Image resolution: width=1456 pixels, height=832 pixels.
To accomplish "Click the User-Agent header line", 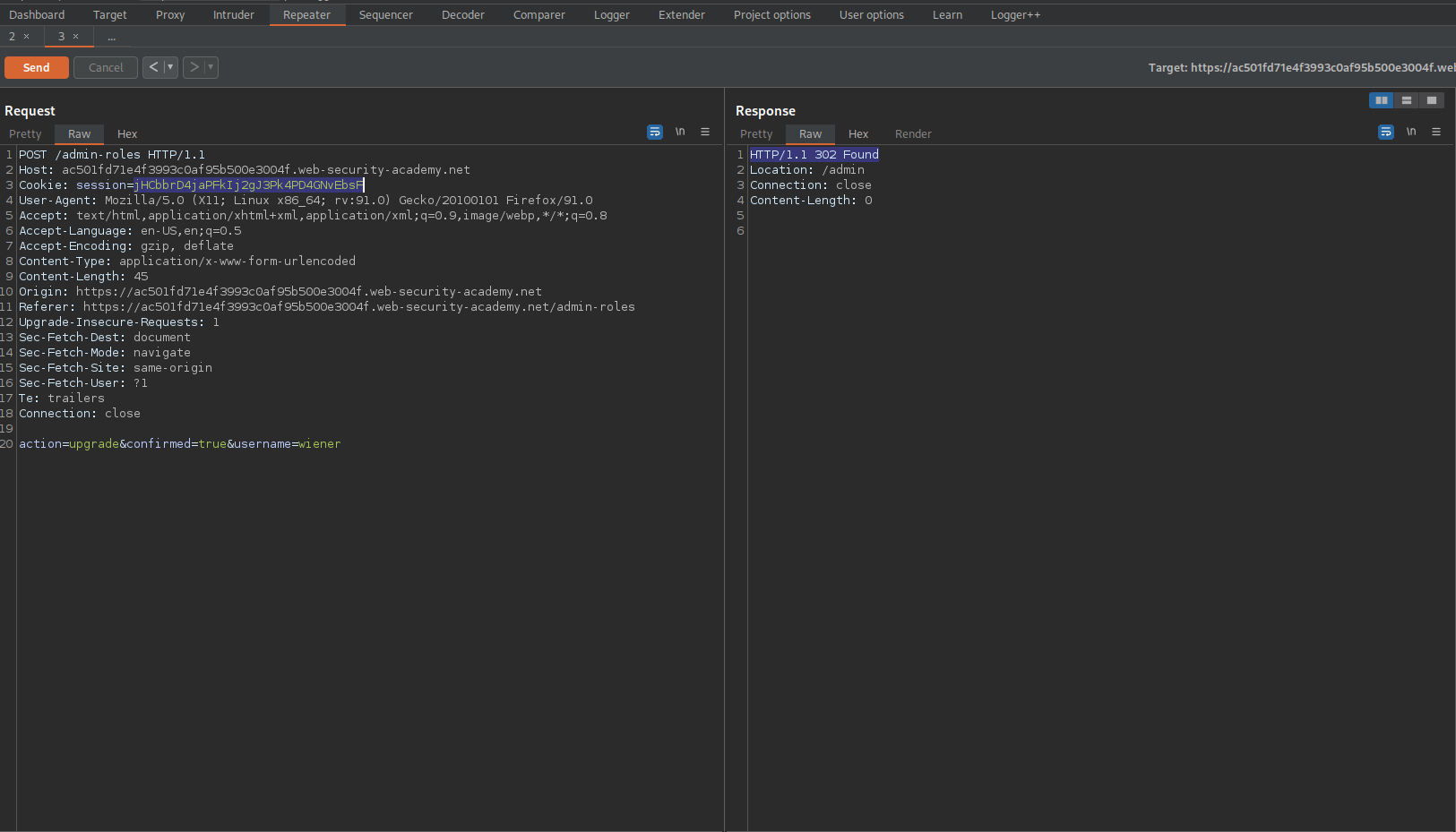I will click(x=306, y=200).
